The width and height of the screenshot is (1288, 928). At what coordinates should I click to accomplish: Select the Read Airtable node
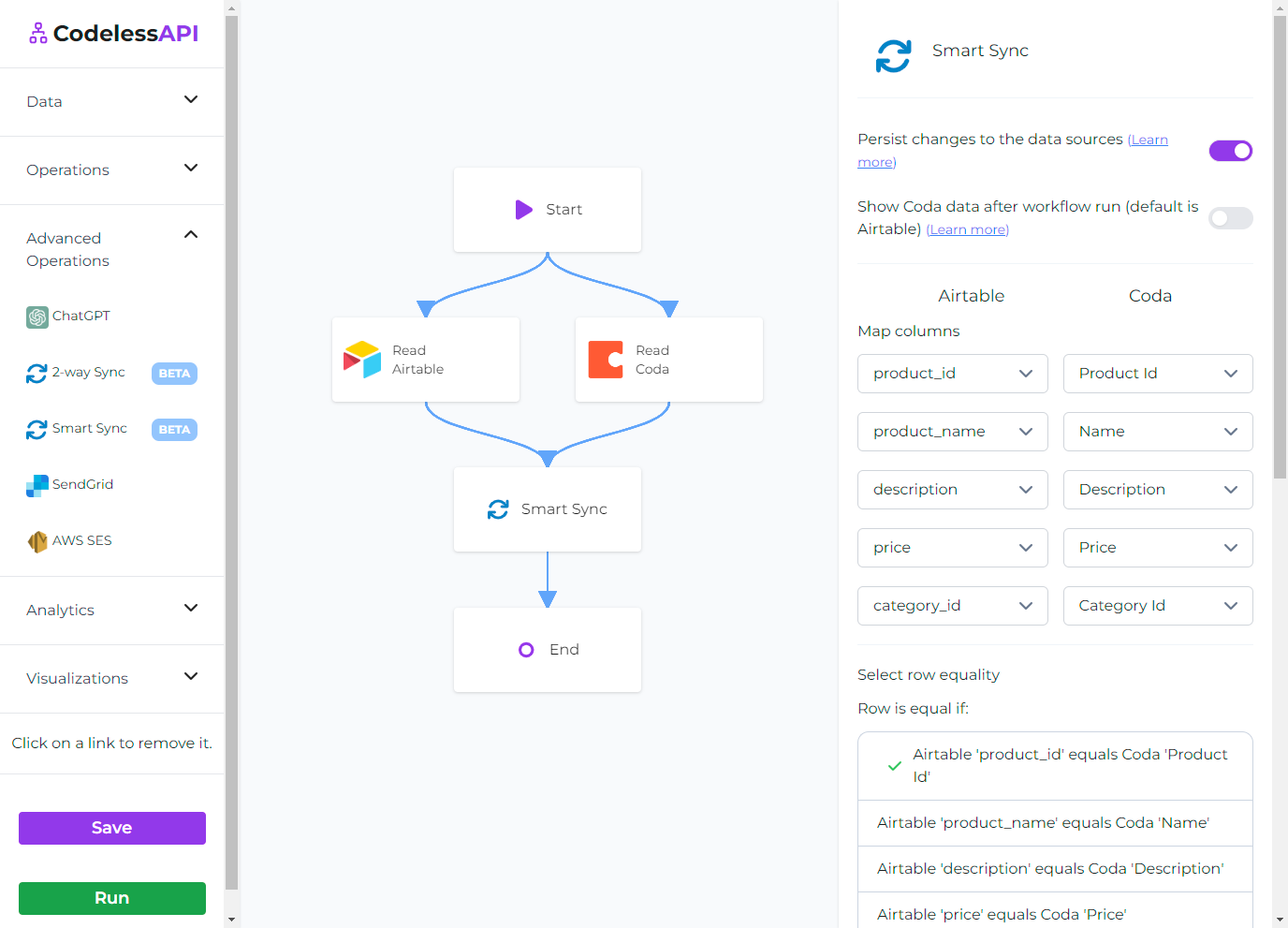(x=426, y=360)
